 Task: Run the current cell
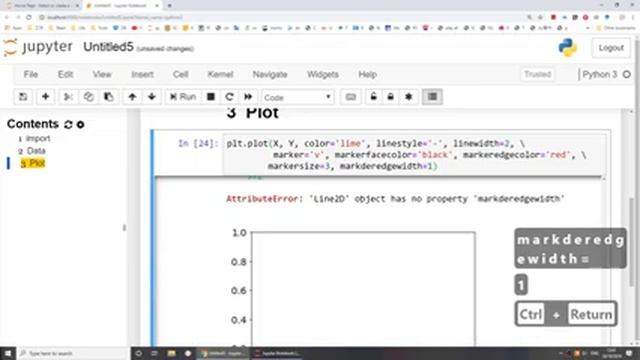click(x=183, y=97)
